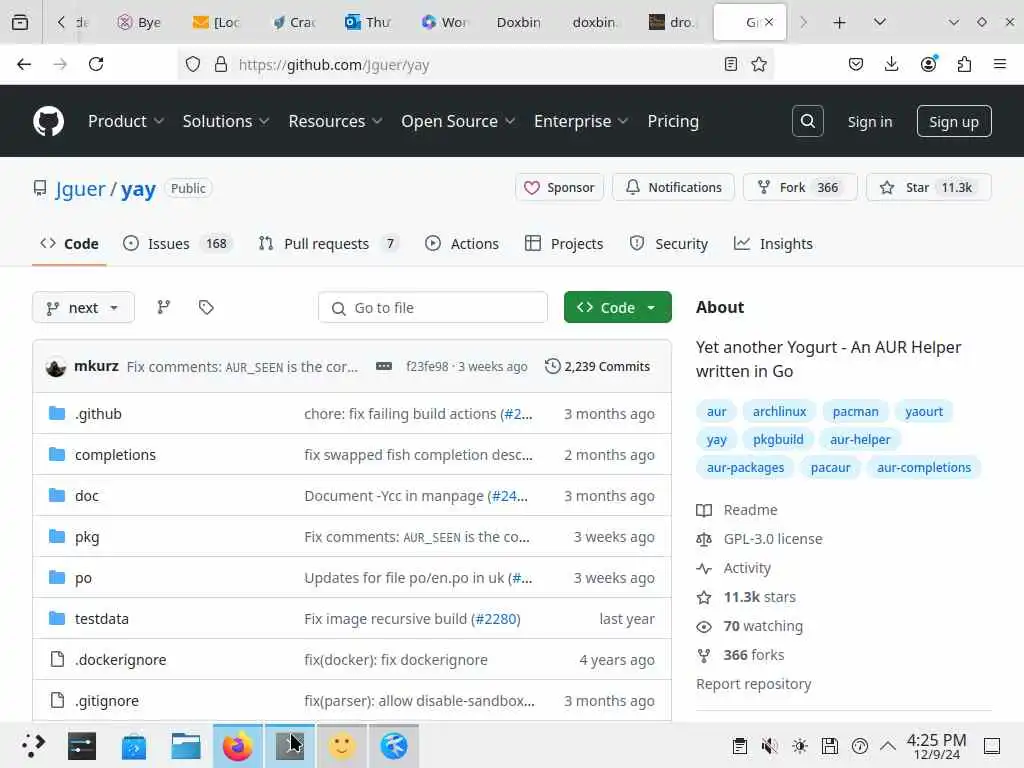Launch the smiley emoji app from the taskbar
1024x768 pixels.
[342, 746]
